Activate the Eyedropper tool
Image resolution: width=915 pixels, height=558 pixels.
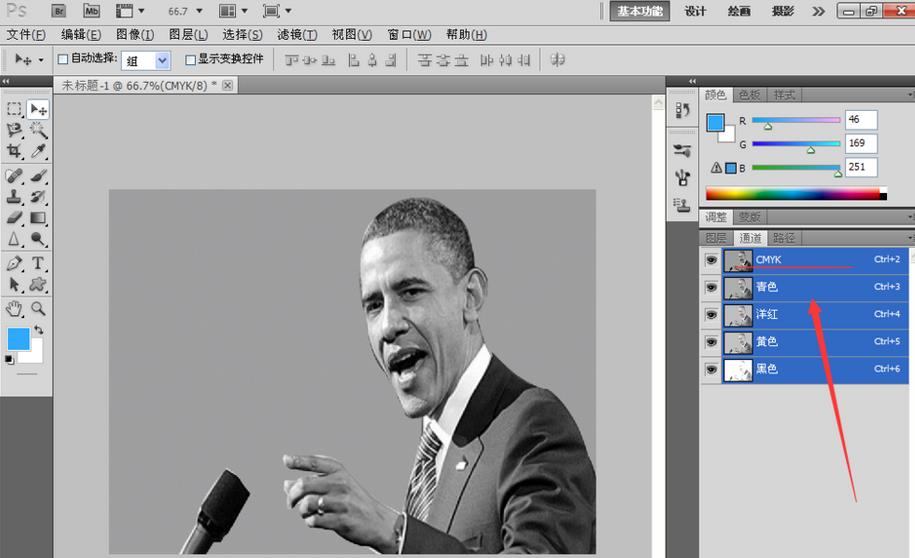pos(38,151)
